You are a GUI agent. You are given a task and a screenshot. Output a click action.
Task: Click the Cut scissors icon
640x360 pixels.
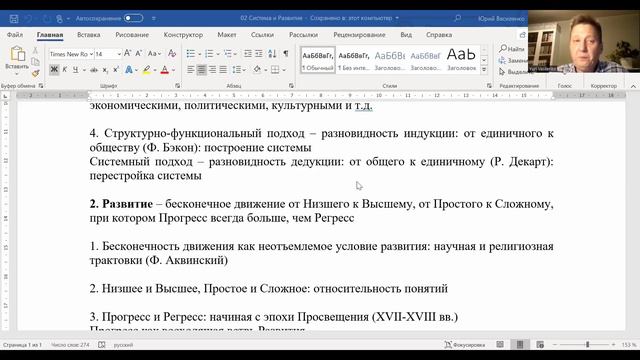coord(36,50)
